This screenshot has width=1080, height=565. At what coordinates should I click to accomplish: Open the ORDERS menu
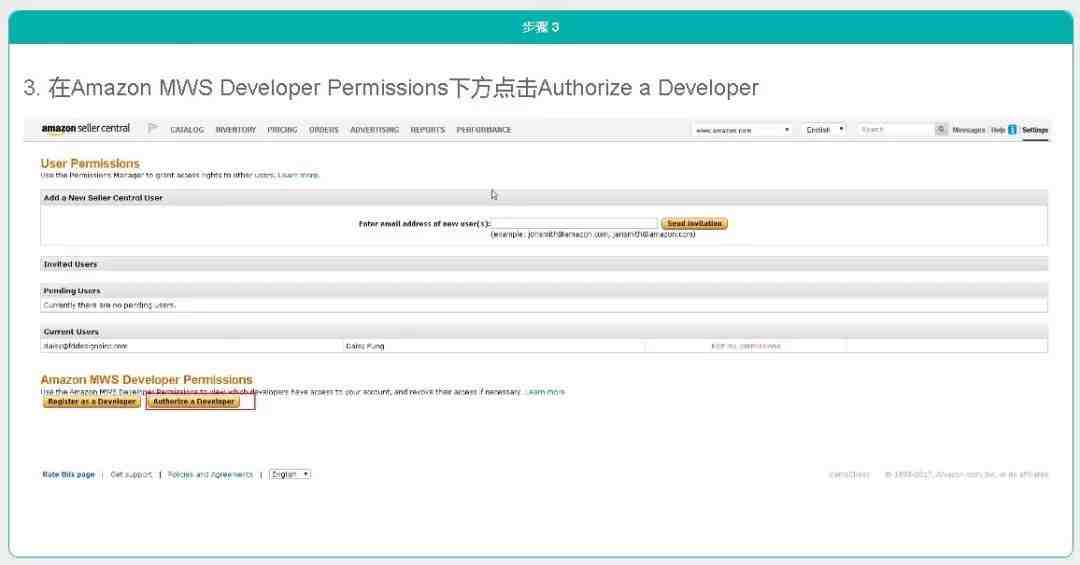324,130
